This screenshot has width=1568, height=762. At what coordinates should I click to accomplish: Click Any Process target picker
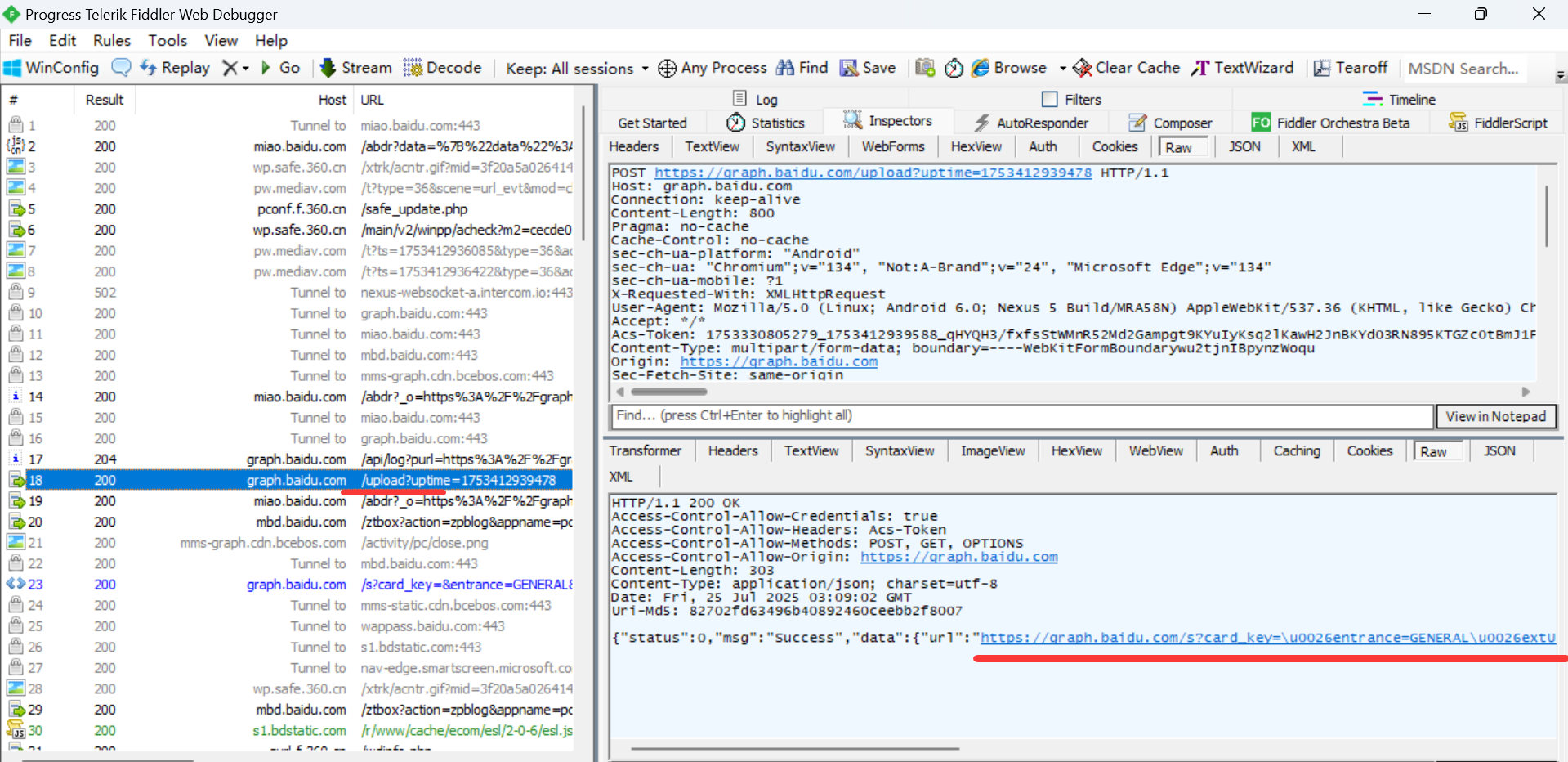pos(713,68)
